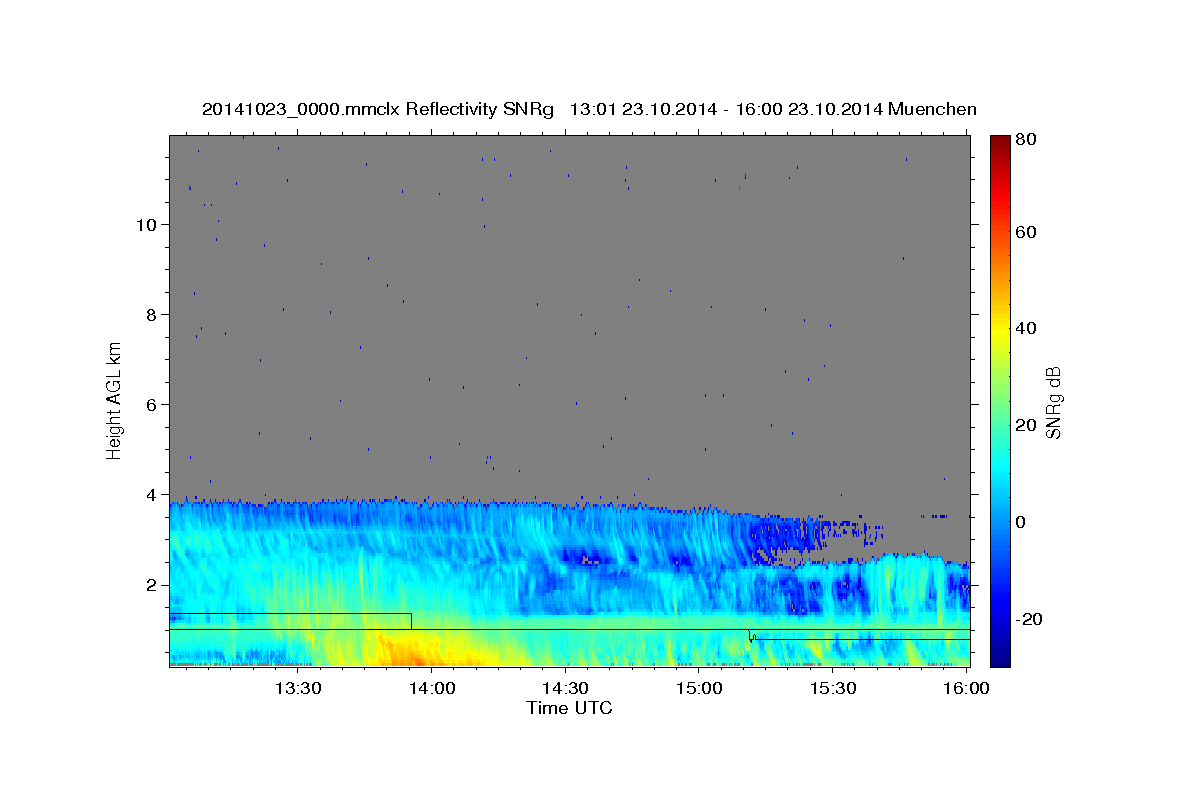The height and width of the screenshot is (800, 1200).
Task: Click the 13:30 time tick label
Action: pyautogui.click(x=299, y=689)
